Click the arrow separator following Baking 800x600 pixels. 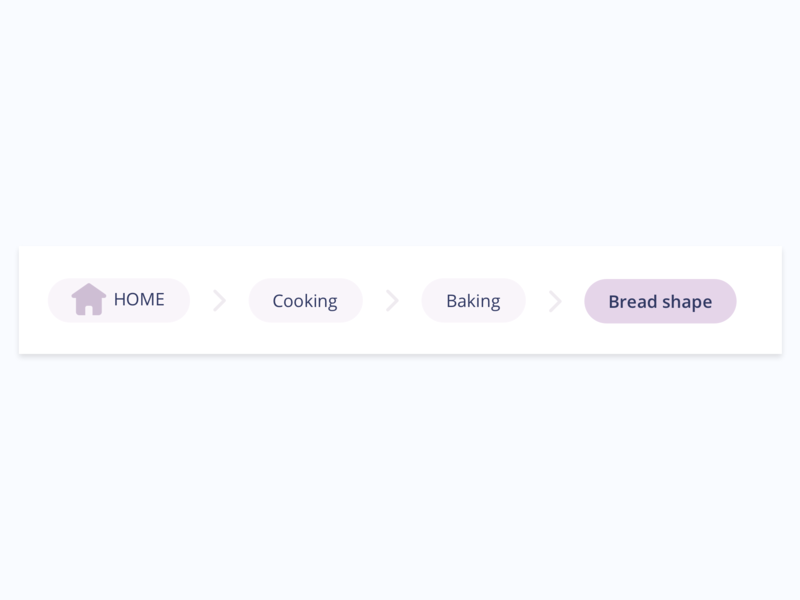(555, 300)
